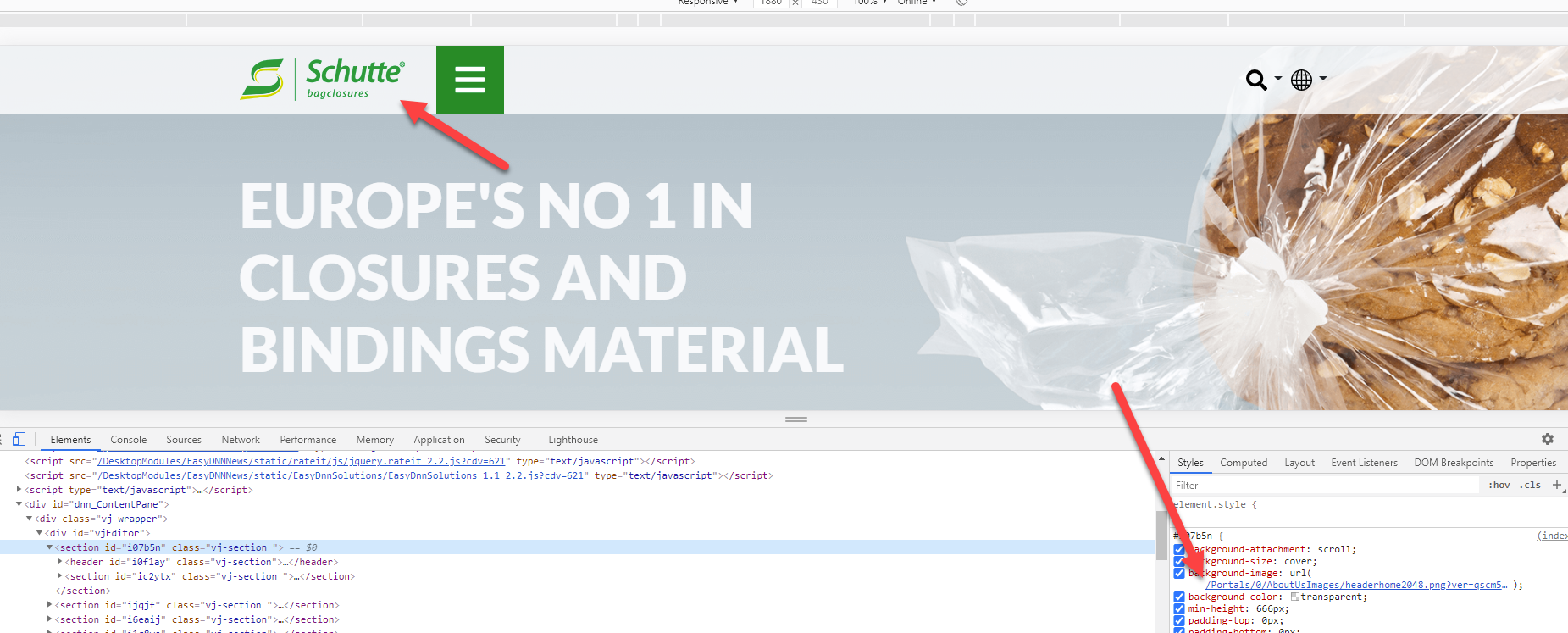Collapse the div vj-wrapper node
Viewport: 1568px width, 633px height.
coord(29,518)
